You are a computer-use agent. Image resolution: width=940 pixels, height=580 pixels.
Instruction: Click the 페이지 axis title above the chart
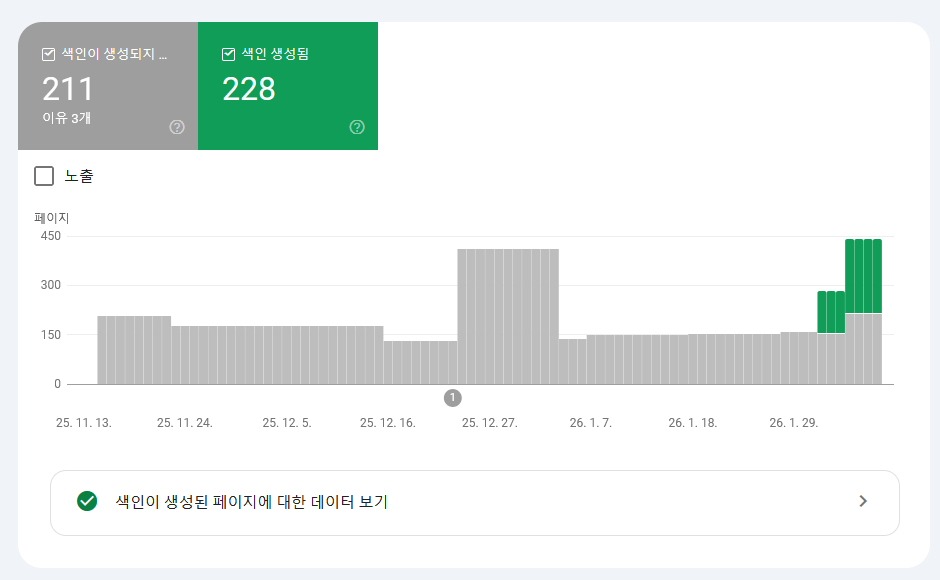pos(51,217)
